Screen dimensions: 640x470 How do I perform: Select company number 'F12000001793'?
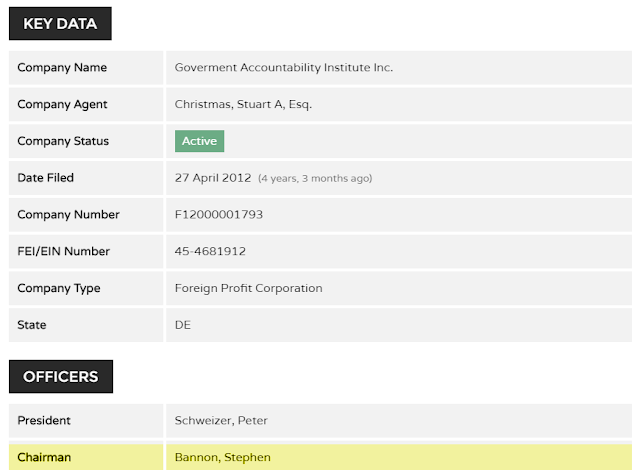click(x=219, y=215)
